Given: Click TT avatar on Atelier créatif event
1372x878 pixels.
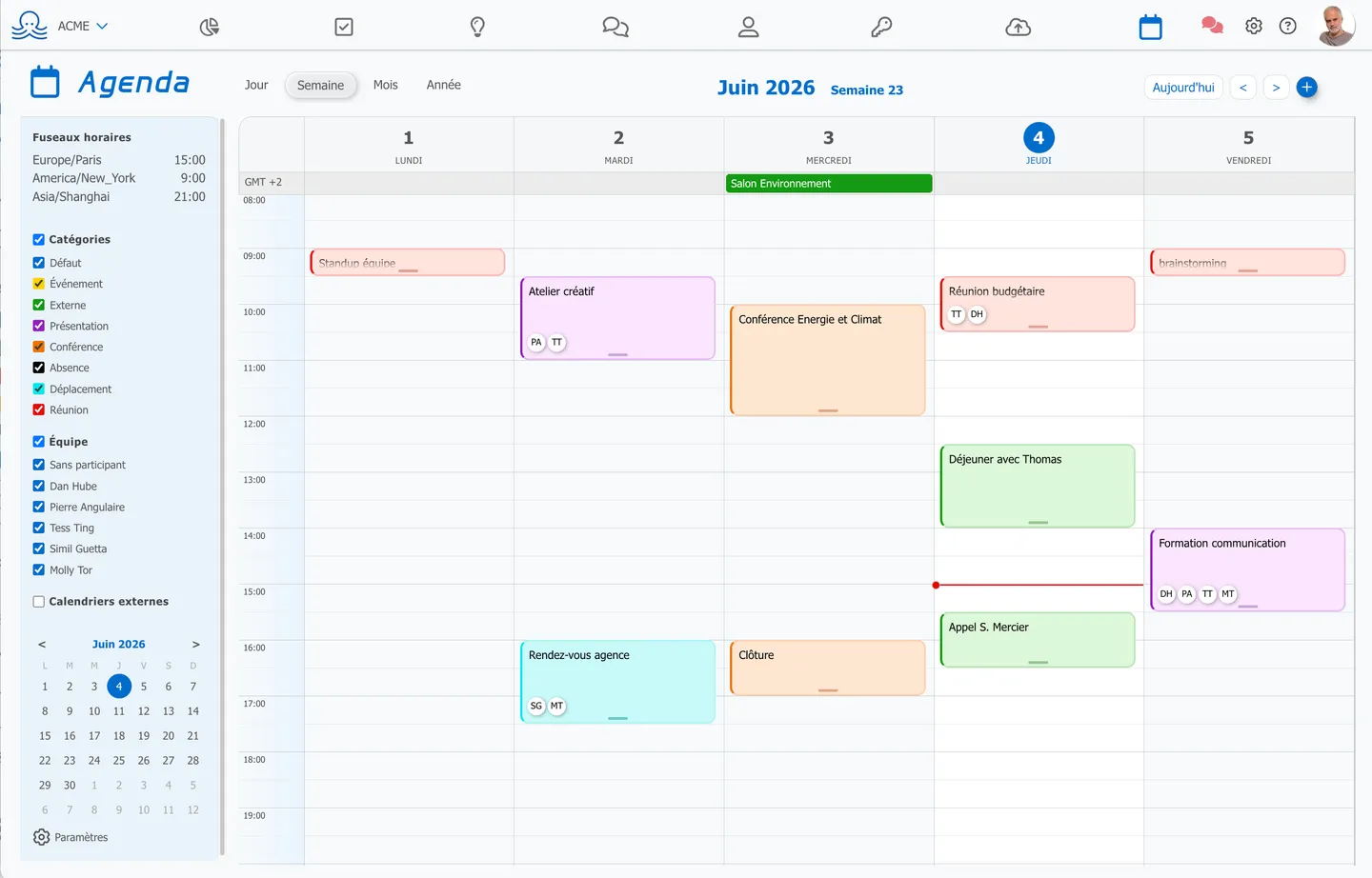Looking at the screenshot, I should coord(557,342).
